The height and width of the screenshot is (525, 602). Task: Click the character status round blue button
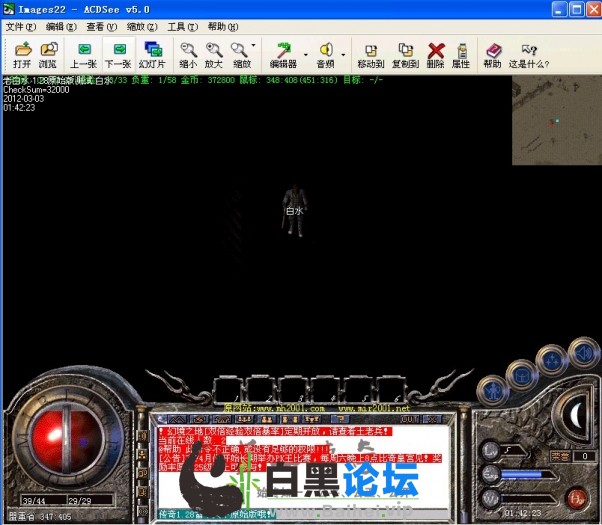493,391
